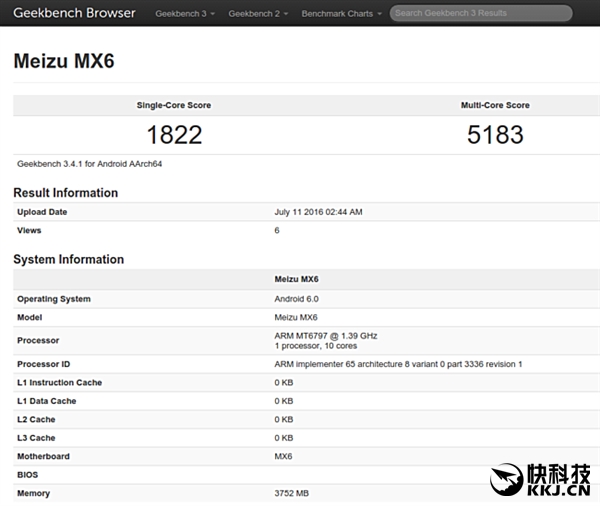Select the Meizu MX6 model value
The width and height of the screenshot is (600, 506).
296,317
